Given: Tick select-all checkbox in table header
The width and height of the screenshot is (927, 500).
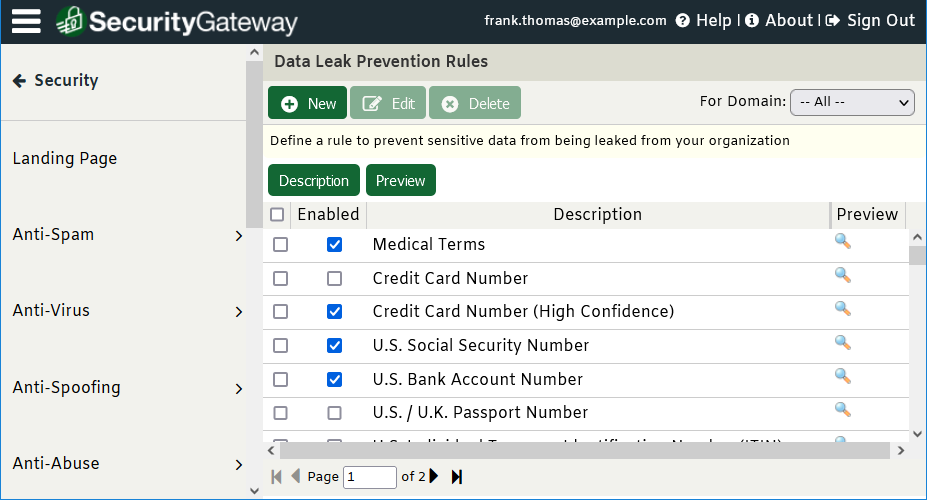Looking at the screenshot, I should point(277,214).
